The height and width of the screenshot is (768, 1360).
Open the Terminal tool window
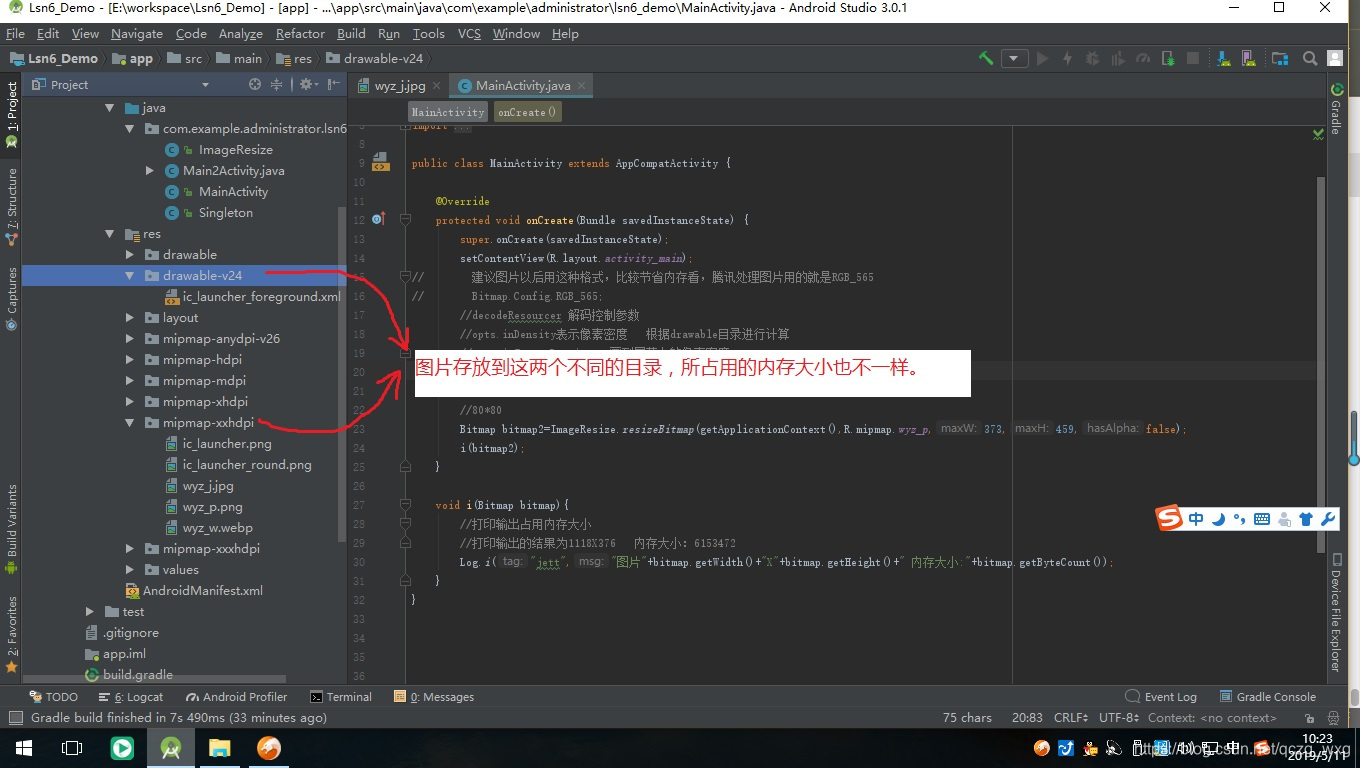pos(341,697)
